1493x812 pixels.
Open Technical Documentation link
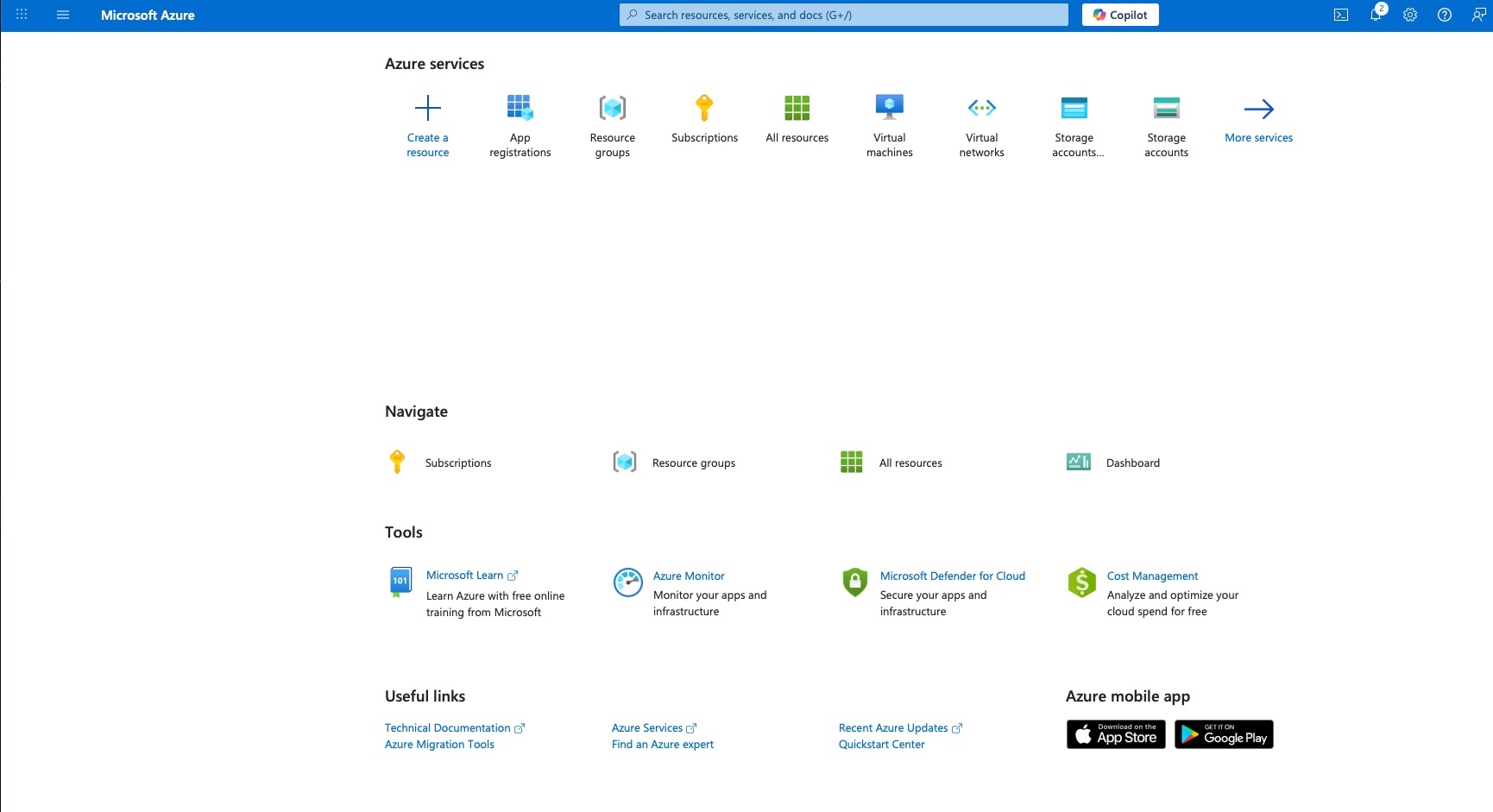(447, 727)
